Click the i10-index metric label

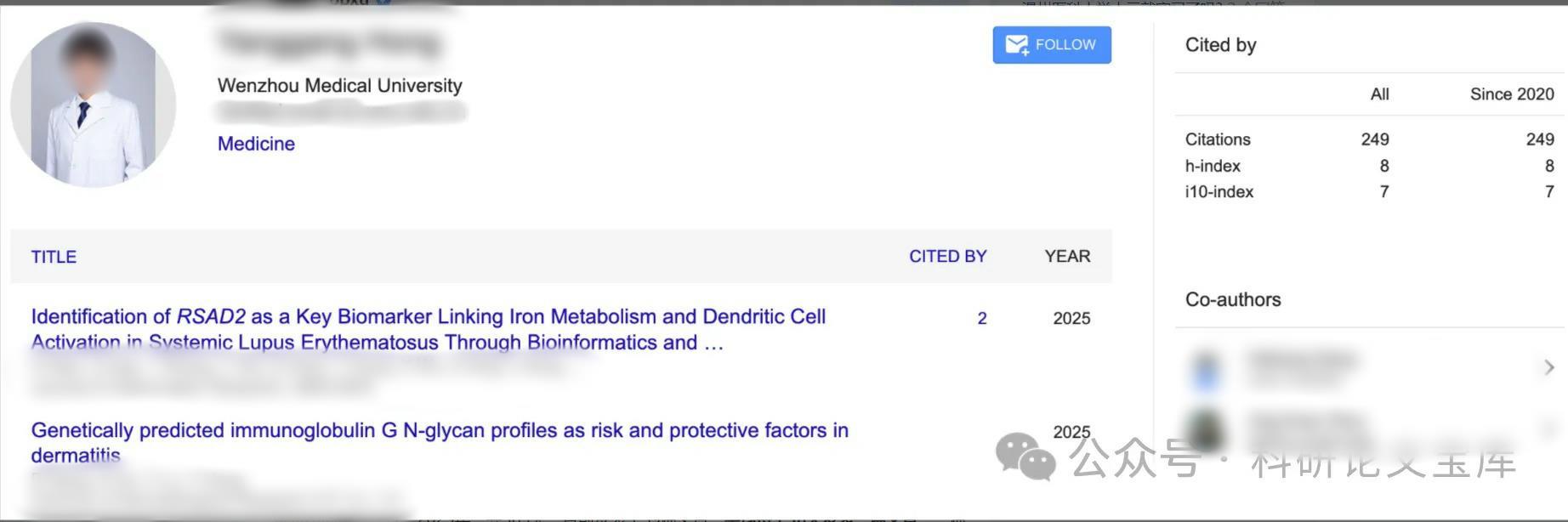tap(1219, 192)
